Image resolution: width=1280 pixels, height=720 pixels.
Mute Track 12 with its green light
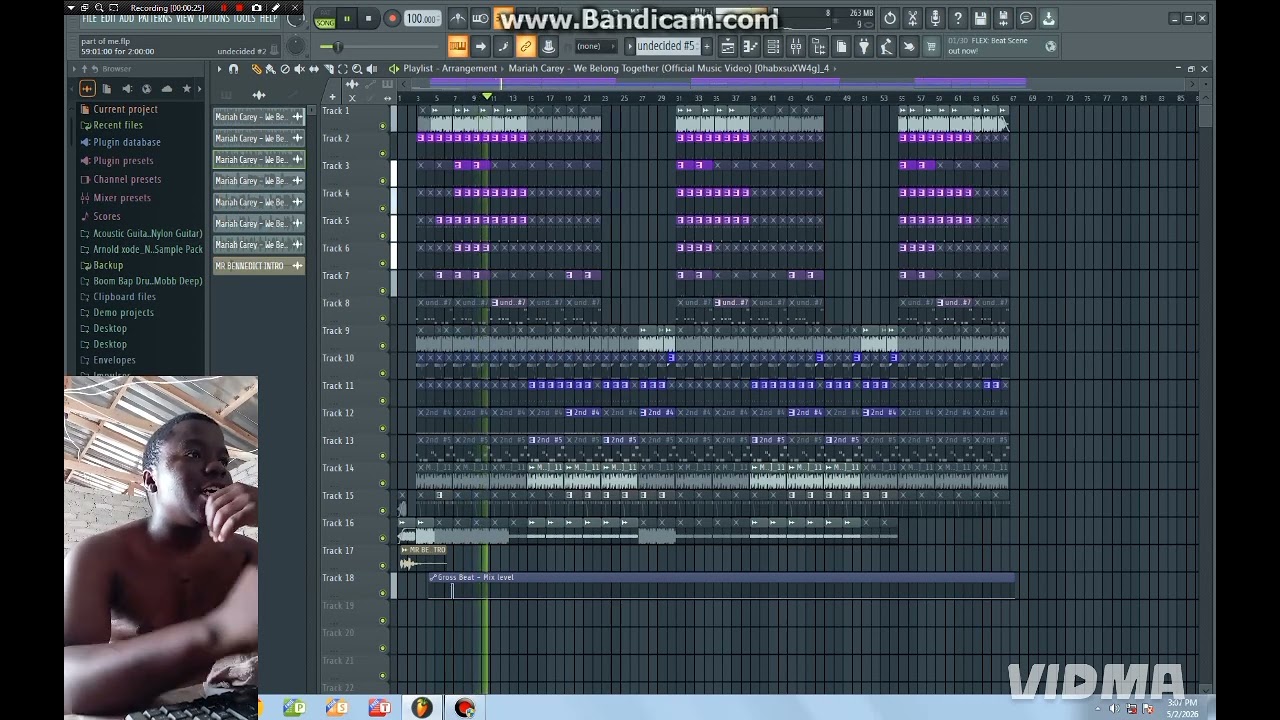[382, 428]
